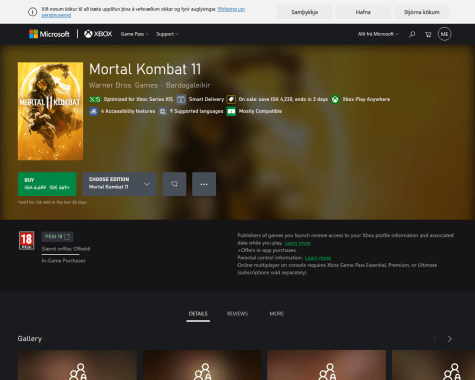Show previous gallery images arrow
Screen dimensions: 475x380
point(435,339)
